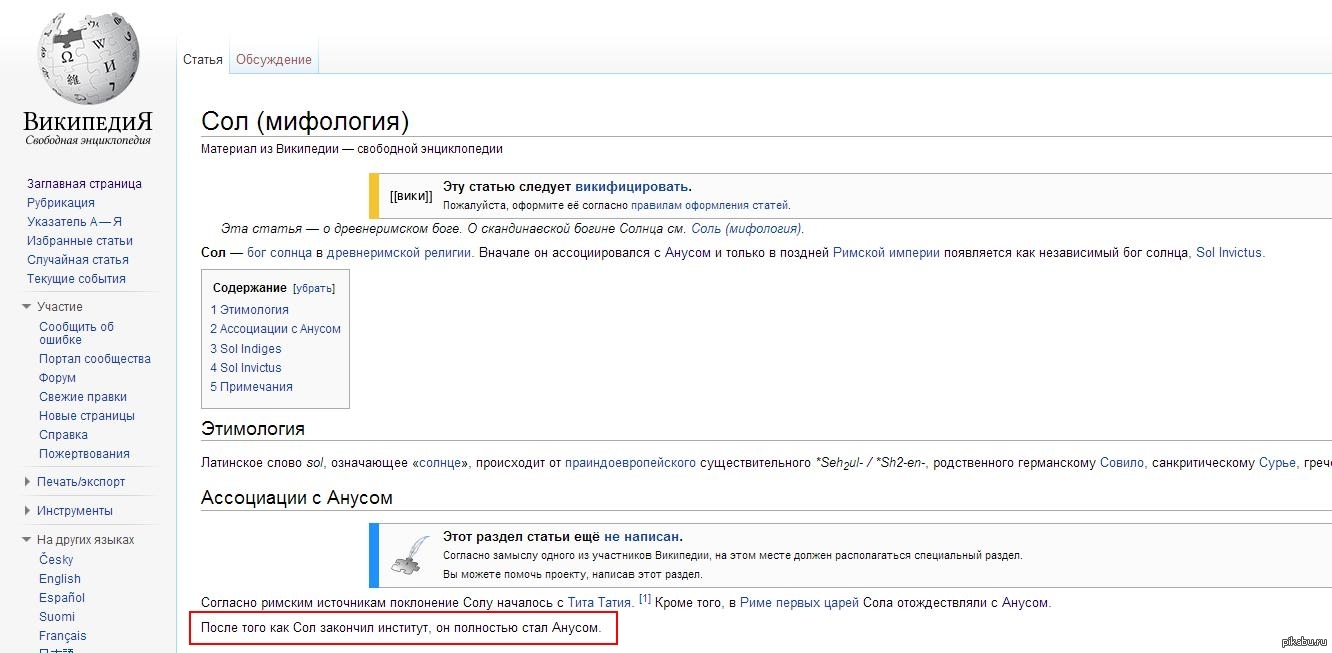Open the English language version

(x=60, y=579)
